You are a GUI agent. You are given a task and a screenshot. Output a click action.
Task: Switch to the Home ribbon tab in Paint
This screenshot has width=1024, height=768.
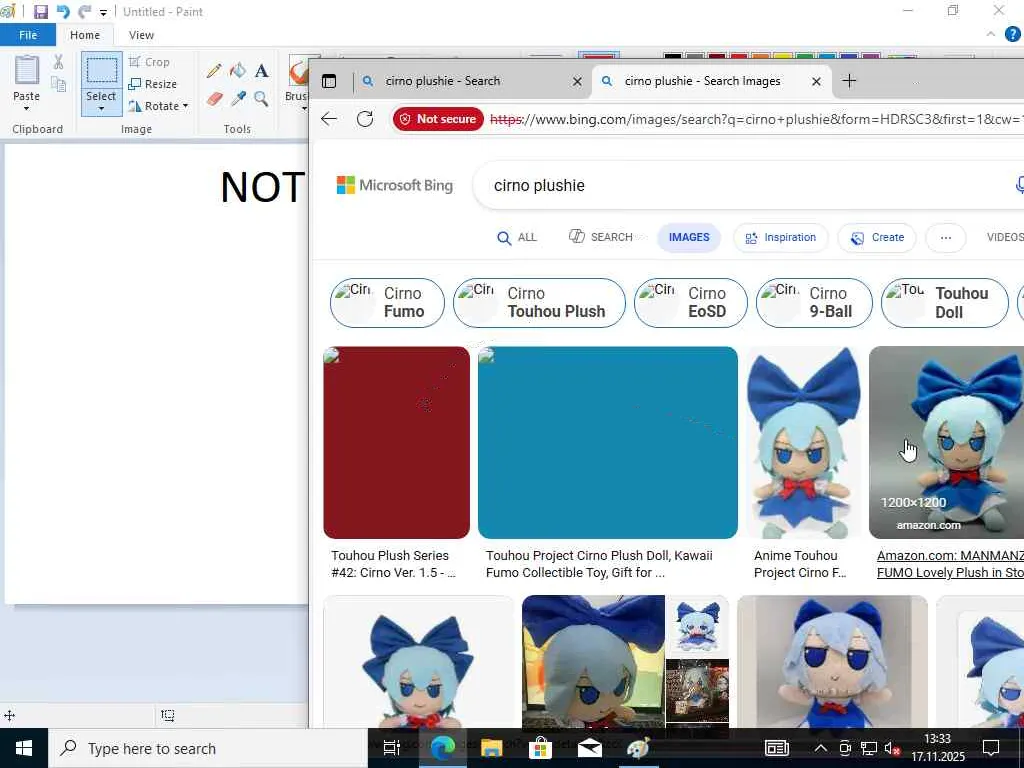(x=85, y=35)
